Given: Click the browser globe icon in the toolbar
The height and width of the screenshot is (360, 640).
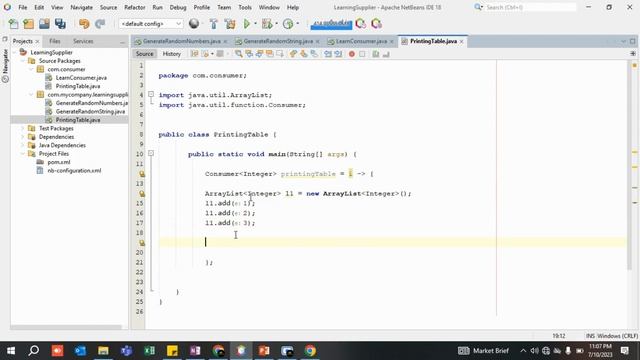Looking at the screenshot, I should [x=194, y=24].
